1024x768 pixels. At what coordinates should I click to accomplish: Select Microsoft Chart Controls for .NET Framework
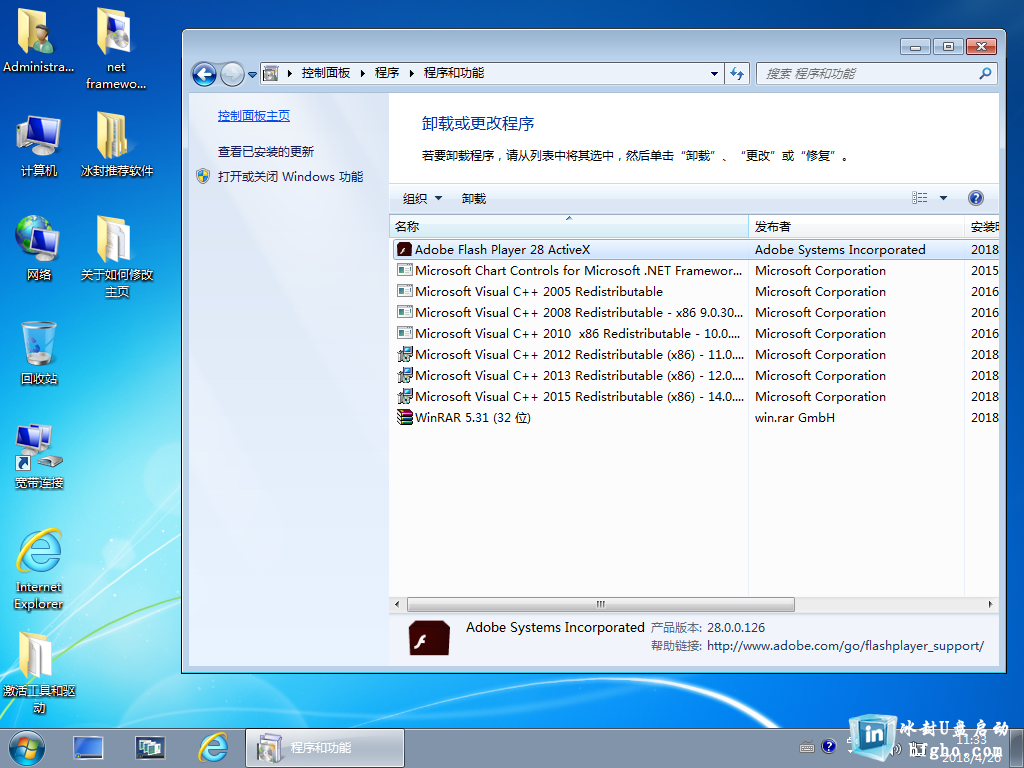pyautogui.click(x=696, y=270)
